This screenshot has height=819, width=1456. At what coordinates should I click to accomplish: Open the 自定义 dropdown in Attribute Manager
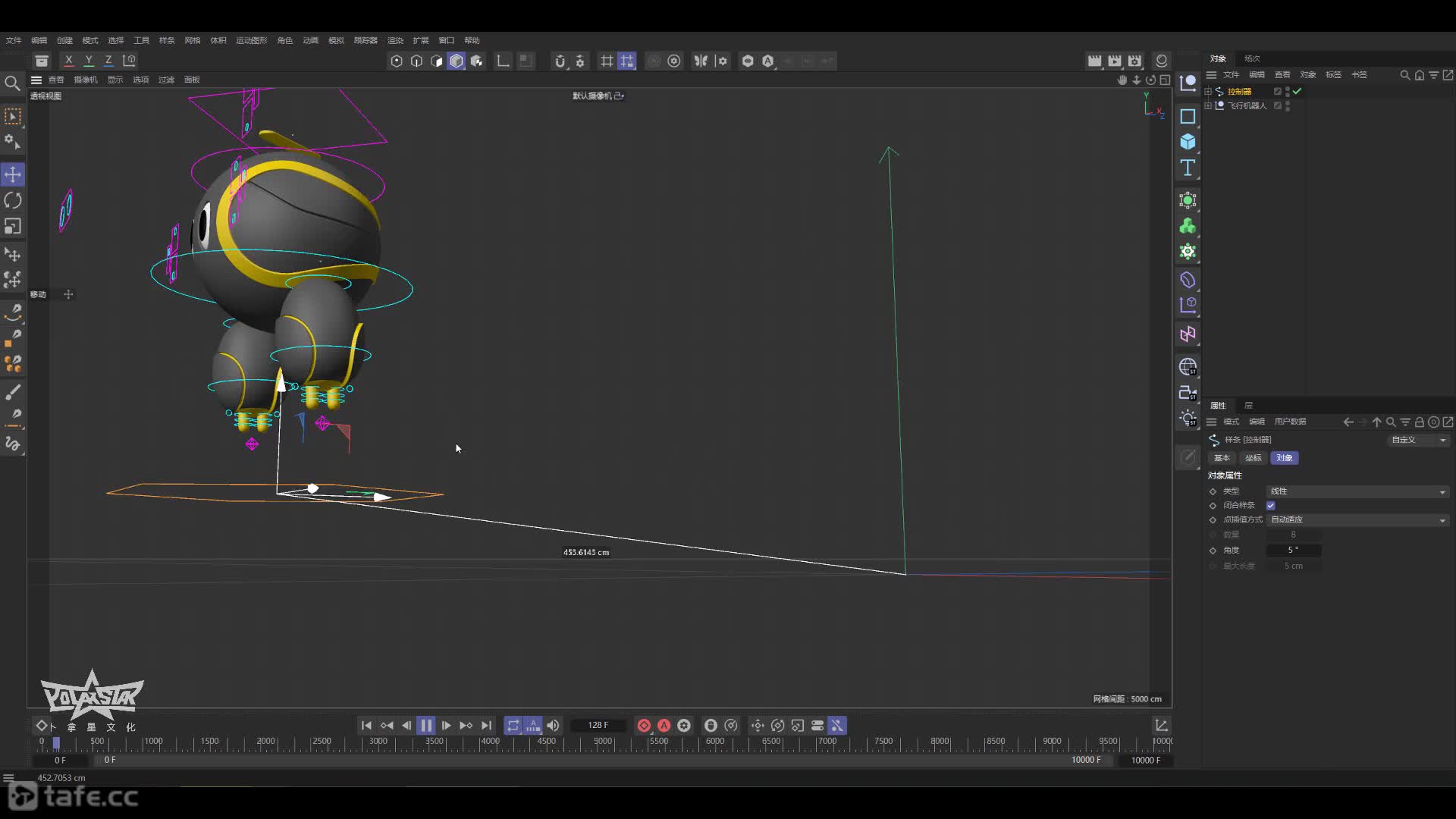pyautogui.click(x=1419, y=440)
